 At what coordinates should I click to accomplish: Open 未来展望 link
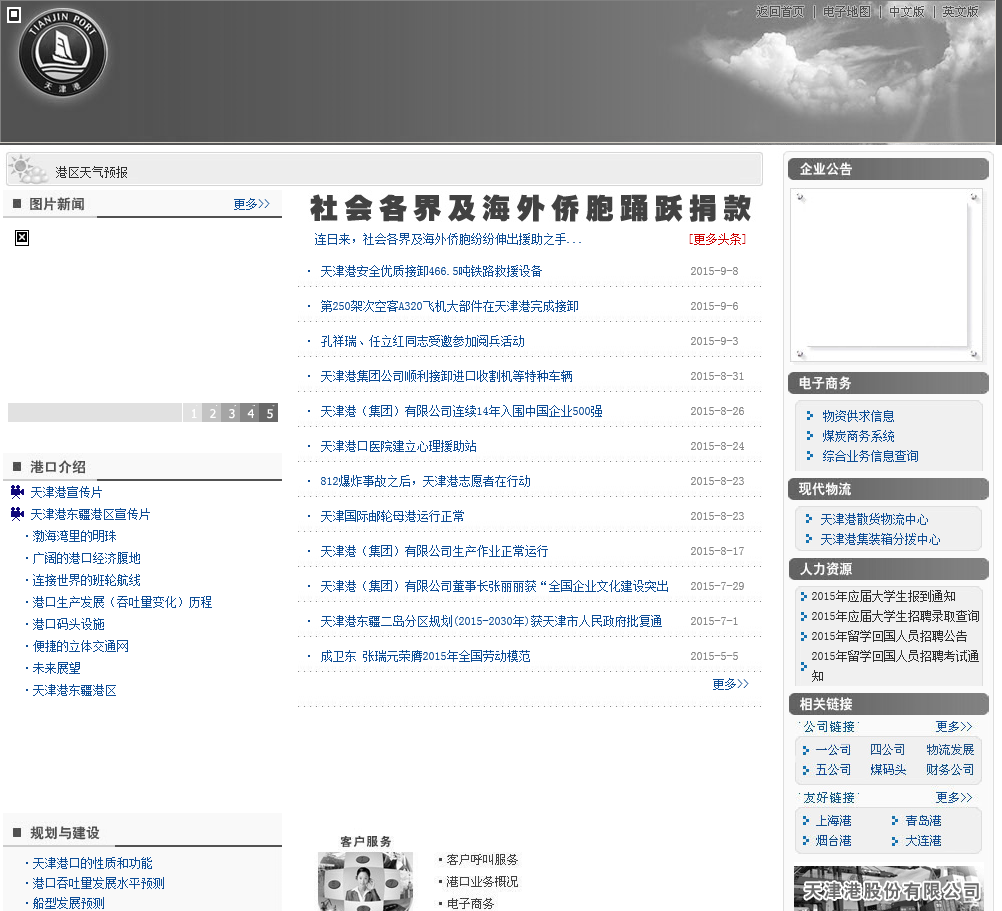pyautogui.click(x=56, y=668)
